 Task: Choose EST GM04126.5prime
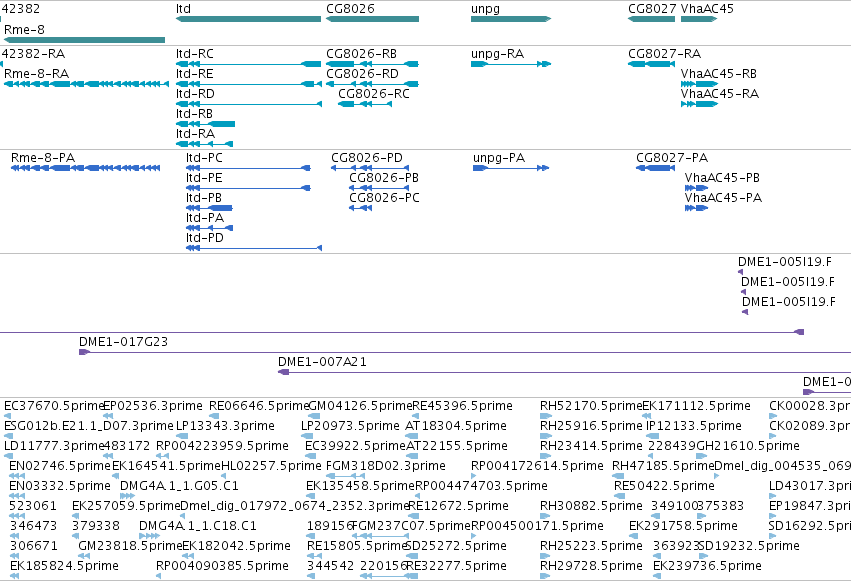click(x=314, y=416)
